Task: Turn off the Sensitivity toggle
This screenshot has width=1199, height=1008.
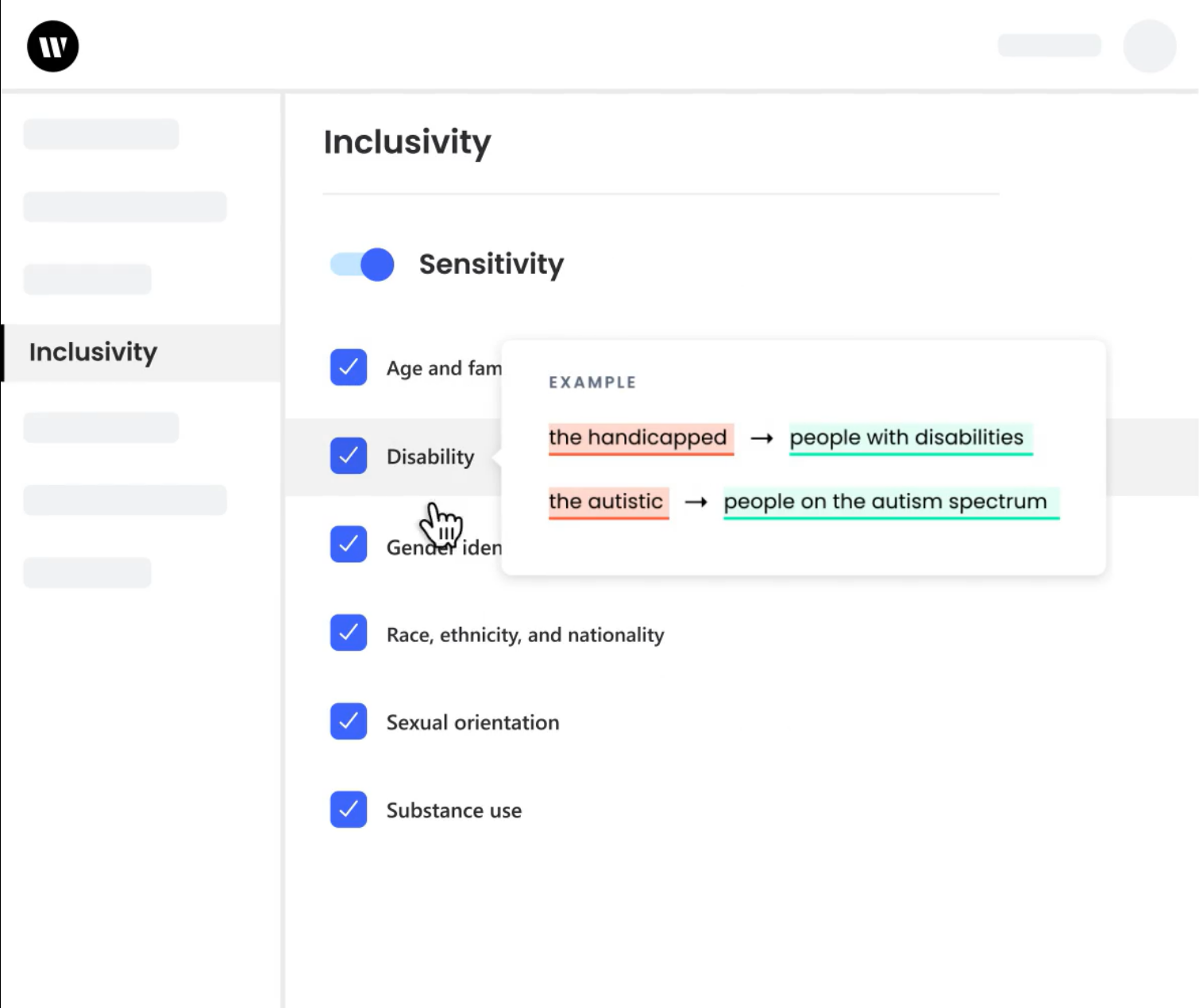Action: coord(363,264)
